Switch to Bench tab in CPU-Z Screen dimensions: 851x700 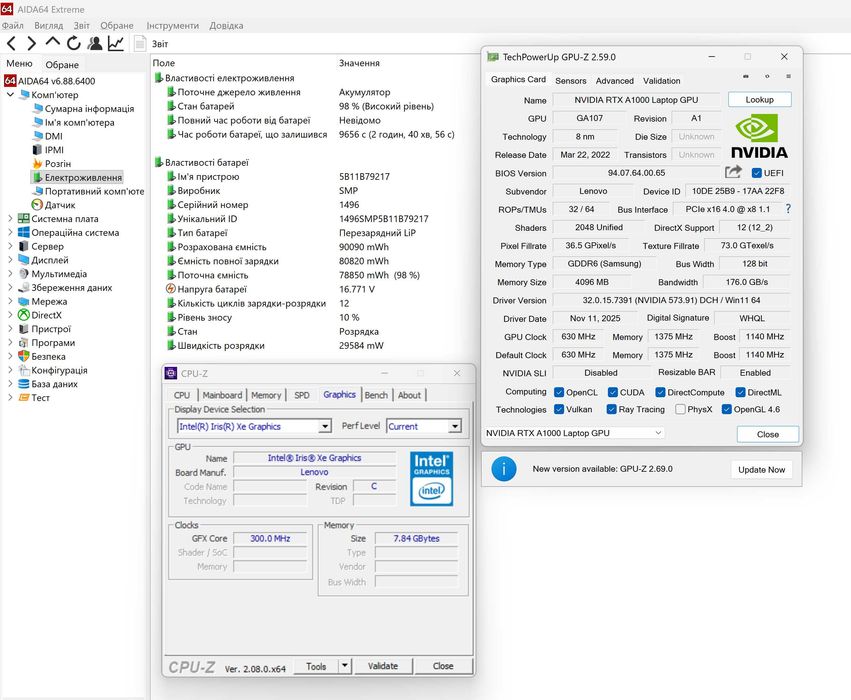(376, 395)
